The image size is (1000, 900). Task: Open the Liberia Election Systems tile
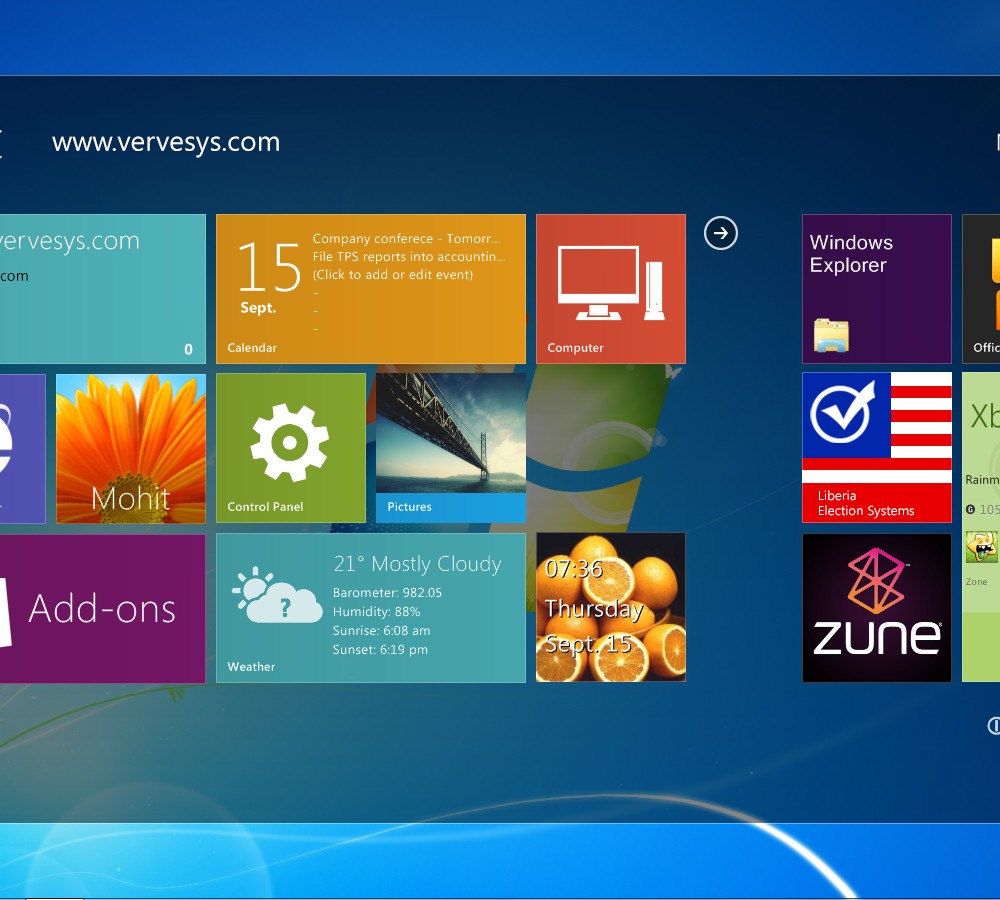coord(876,448)
